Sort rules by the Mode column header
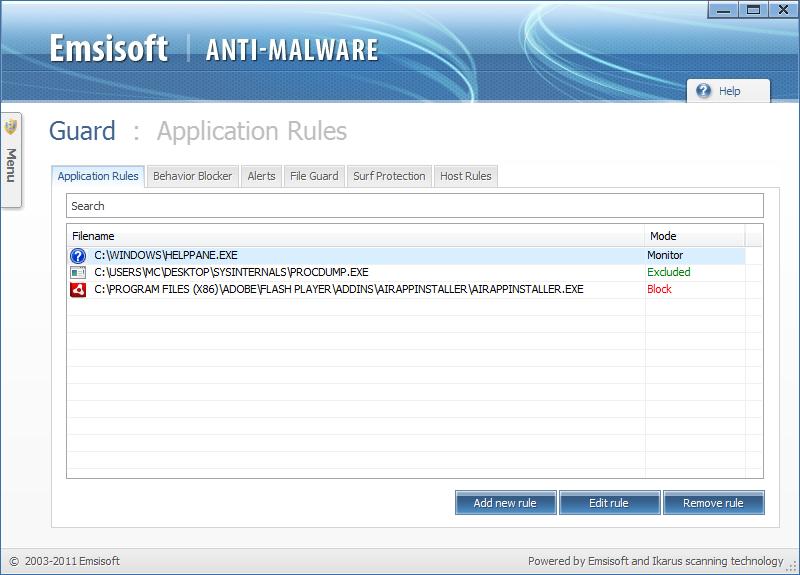 pyautogui.click(x=694, y=236)
